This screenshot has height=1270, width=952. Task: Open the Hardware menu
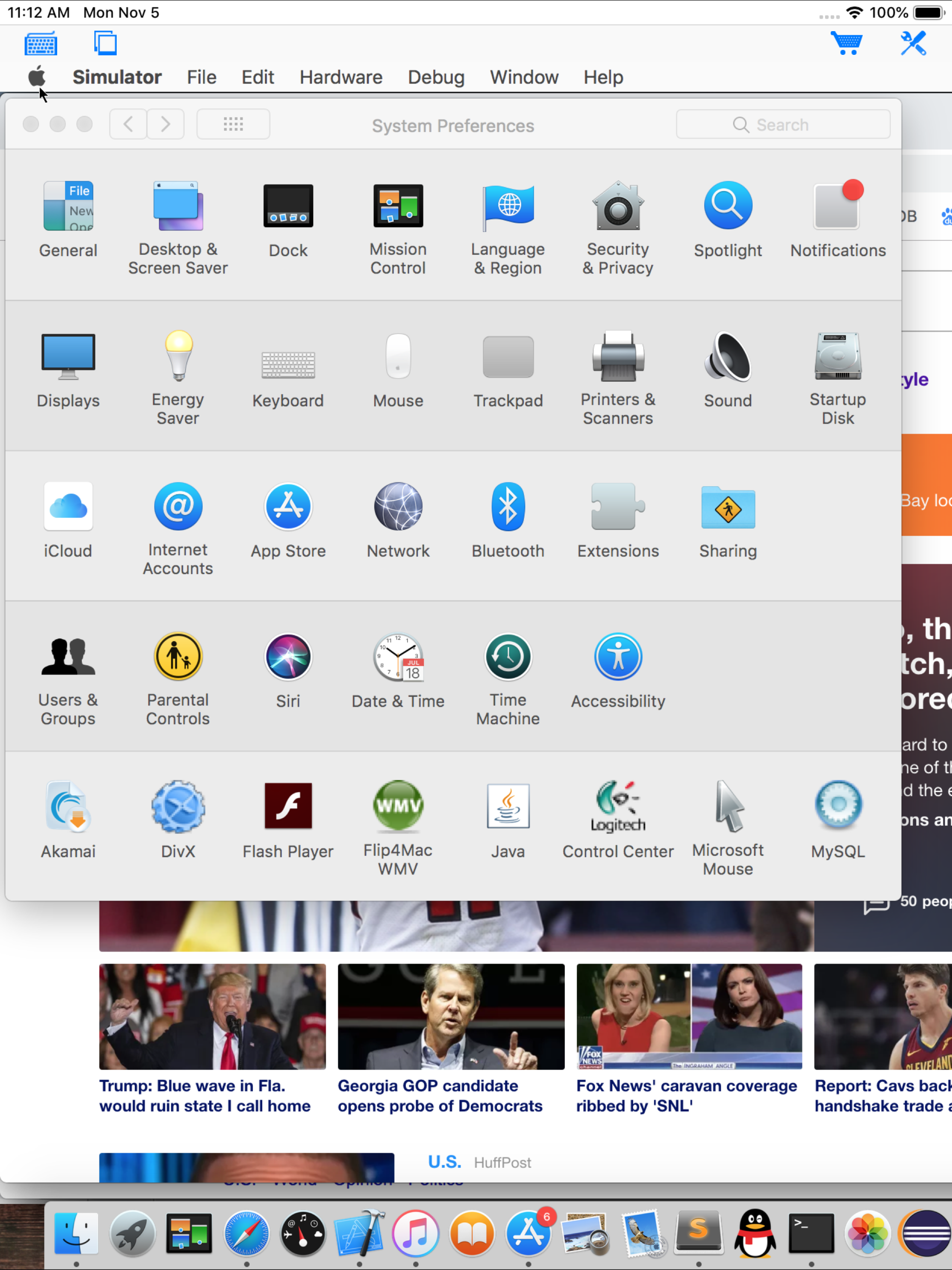tap(340, 77)
